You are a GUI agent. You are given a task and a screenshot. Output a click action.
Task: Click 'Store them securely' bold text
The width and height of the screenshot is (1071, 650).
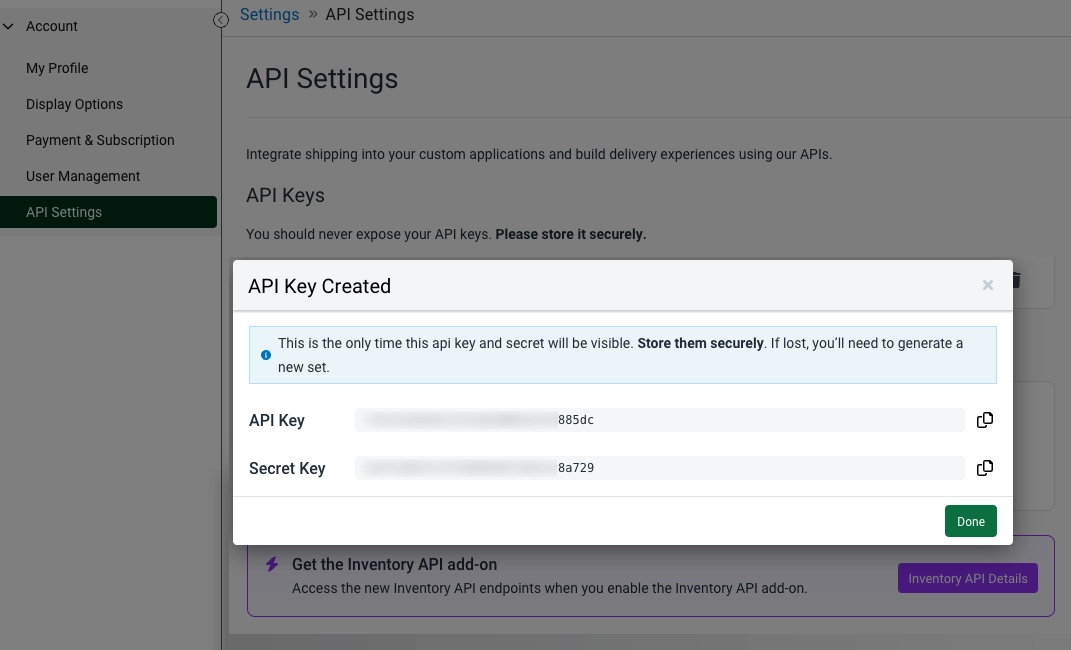click(x=701, y=343)
